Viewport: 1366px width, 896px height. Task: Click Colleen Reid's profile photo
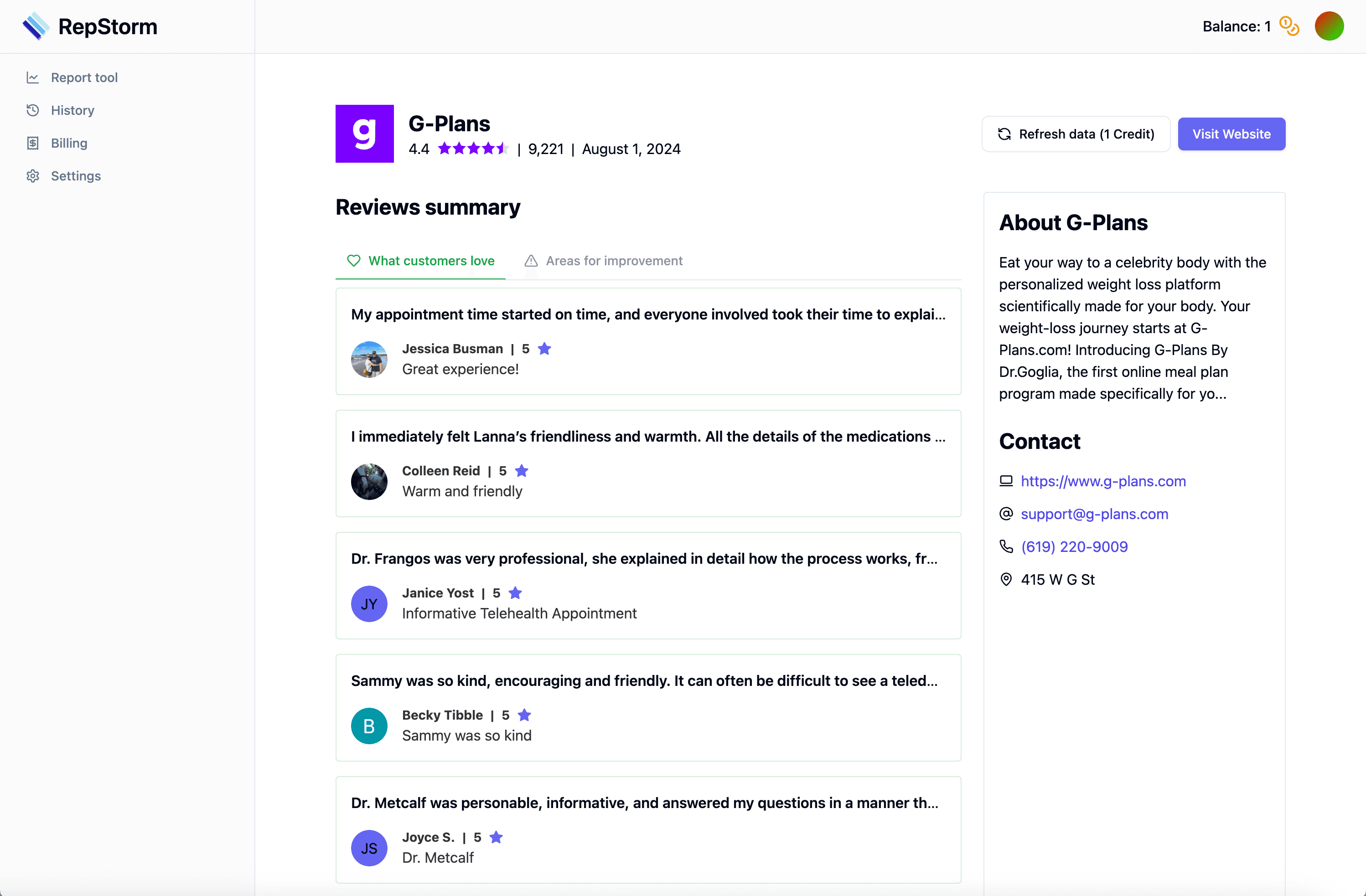[x=369, y=481]
